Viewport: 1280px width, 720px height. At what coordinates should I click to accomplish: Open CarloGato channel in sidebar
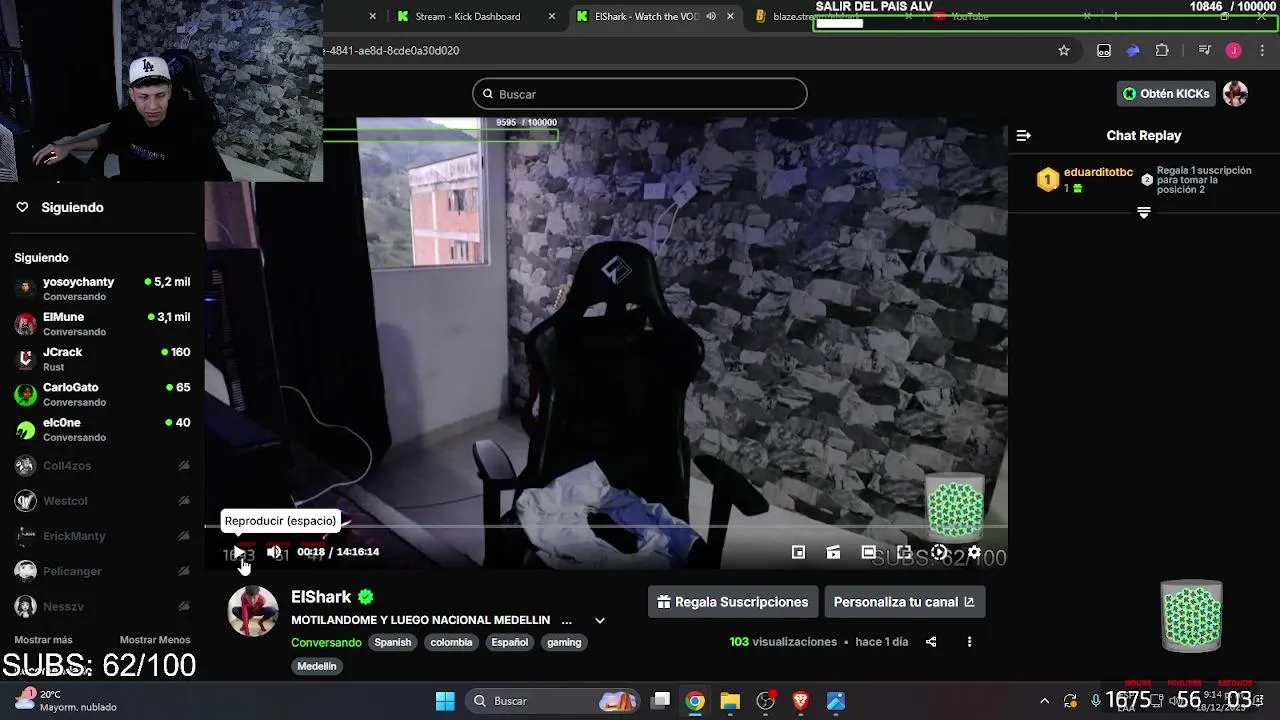[x=102, y=394]
